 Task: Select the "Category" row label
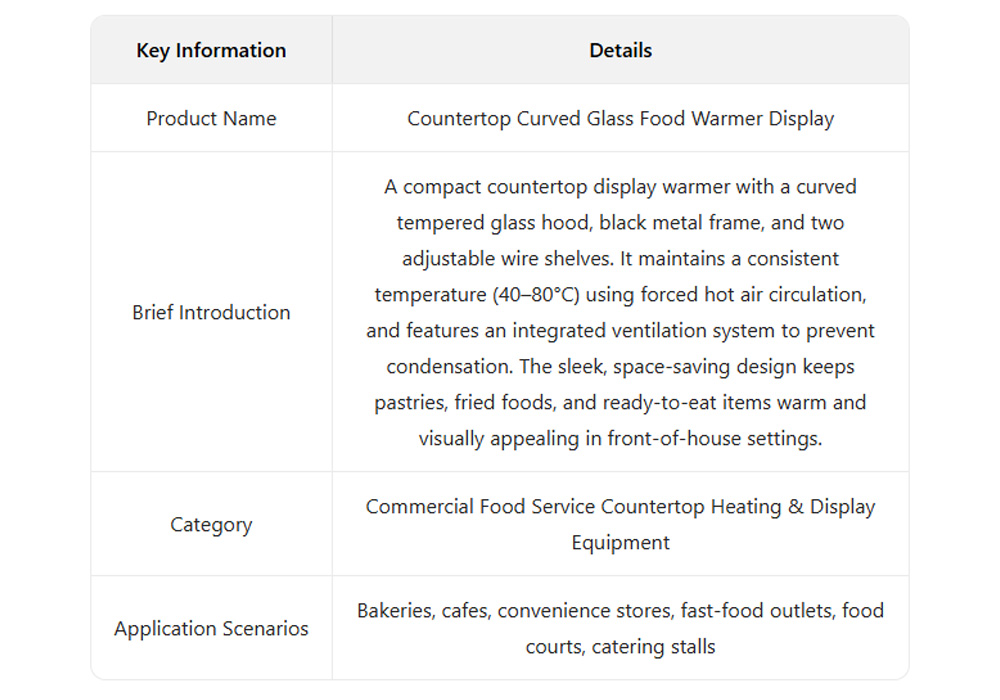211,524
